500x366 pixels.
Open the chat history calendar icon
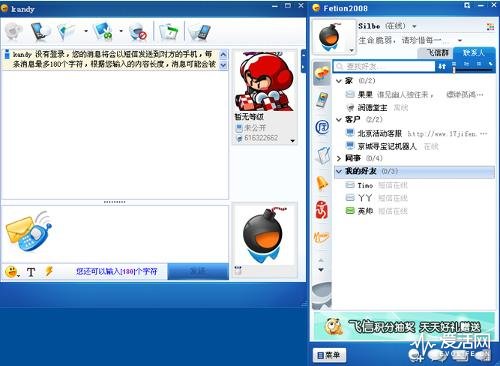coord(169,32)
